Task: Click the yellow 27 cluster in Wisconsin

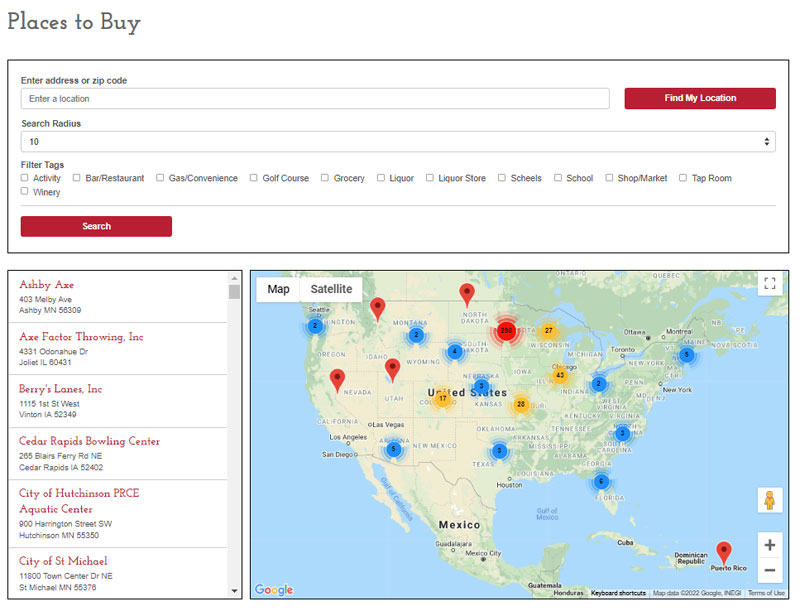Action: [x=548, y=328]
